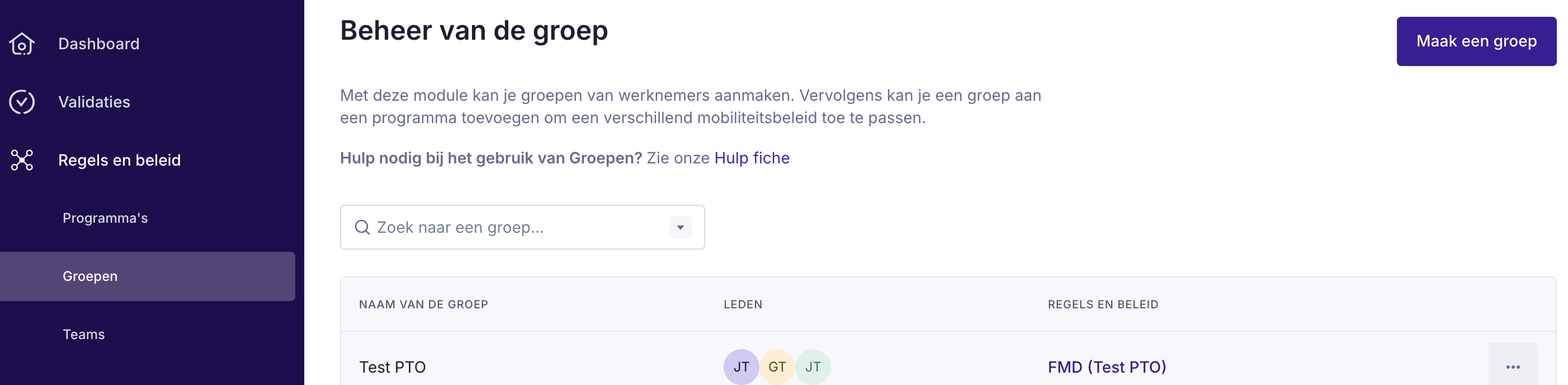Click the Validaties checkmark icon
The width and height of the screenshot is (1568, 385).
pos(22,102)
